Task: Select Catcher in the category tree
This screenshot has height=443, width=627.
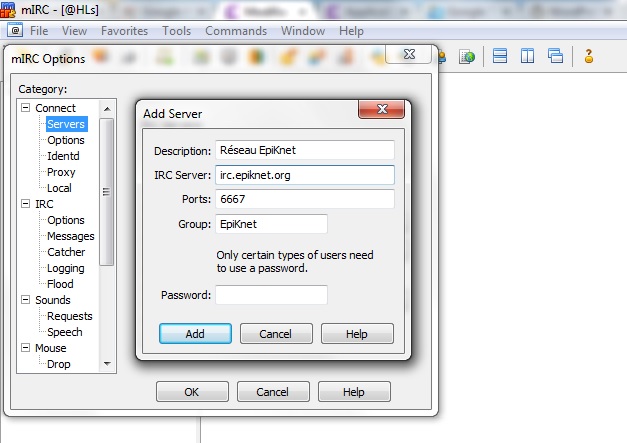Action: [x=66, y=252]
